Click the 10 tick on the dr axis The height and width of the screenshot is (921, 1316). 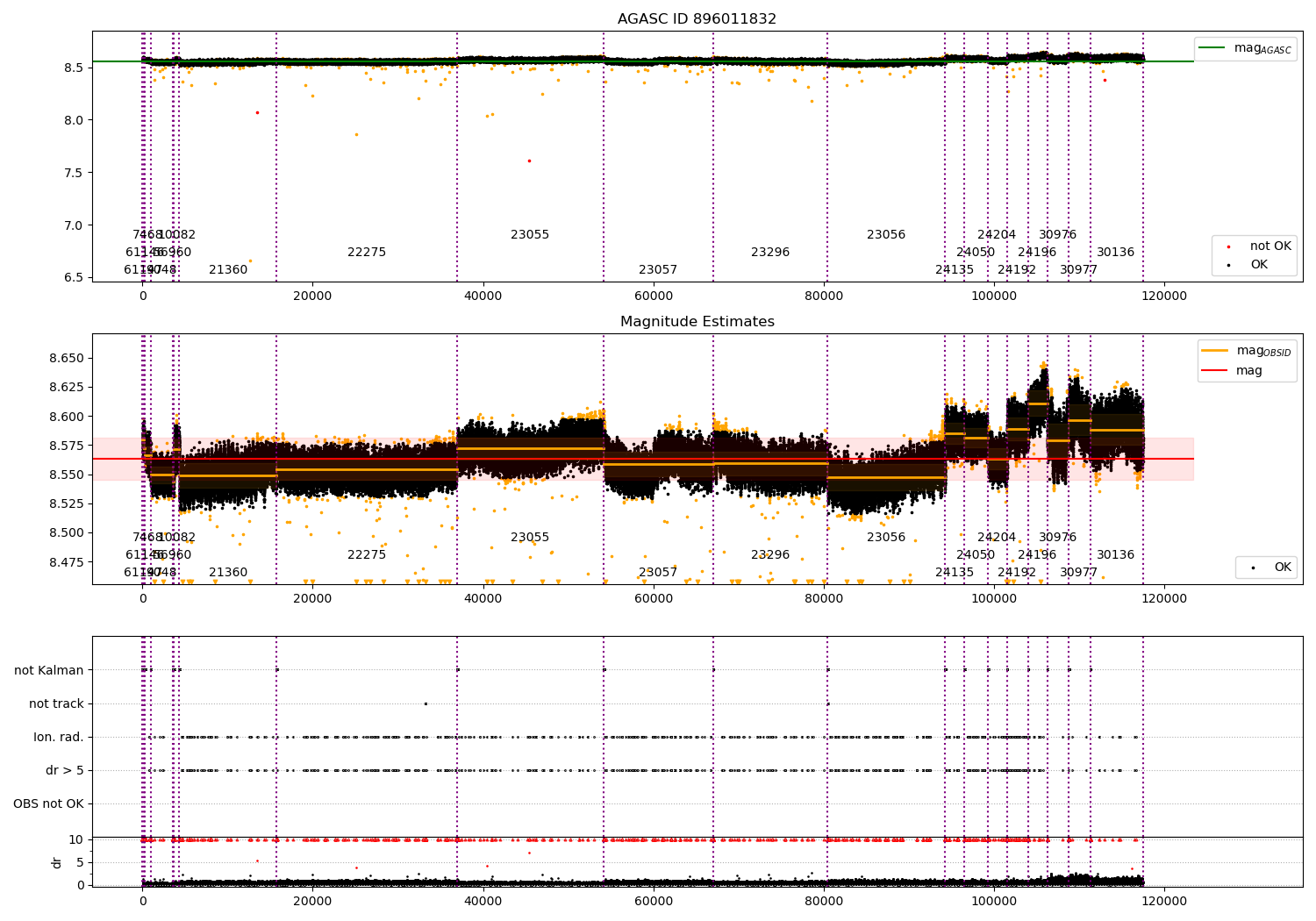tap(76, 839)
